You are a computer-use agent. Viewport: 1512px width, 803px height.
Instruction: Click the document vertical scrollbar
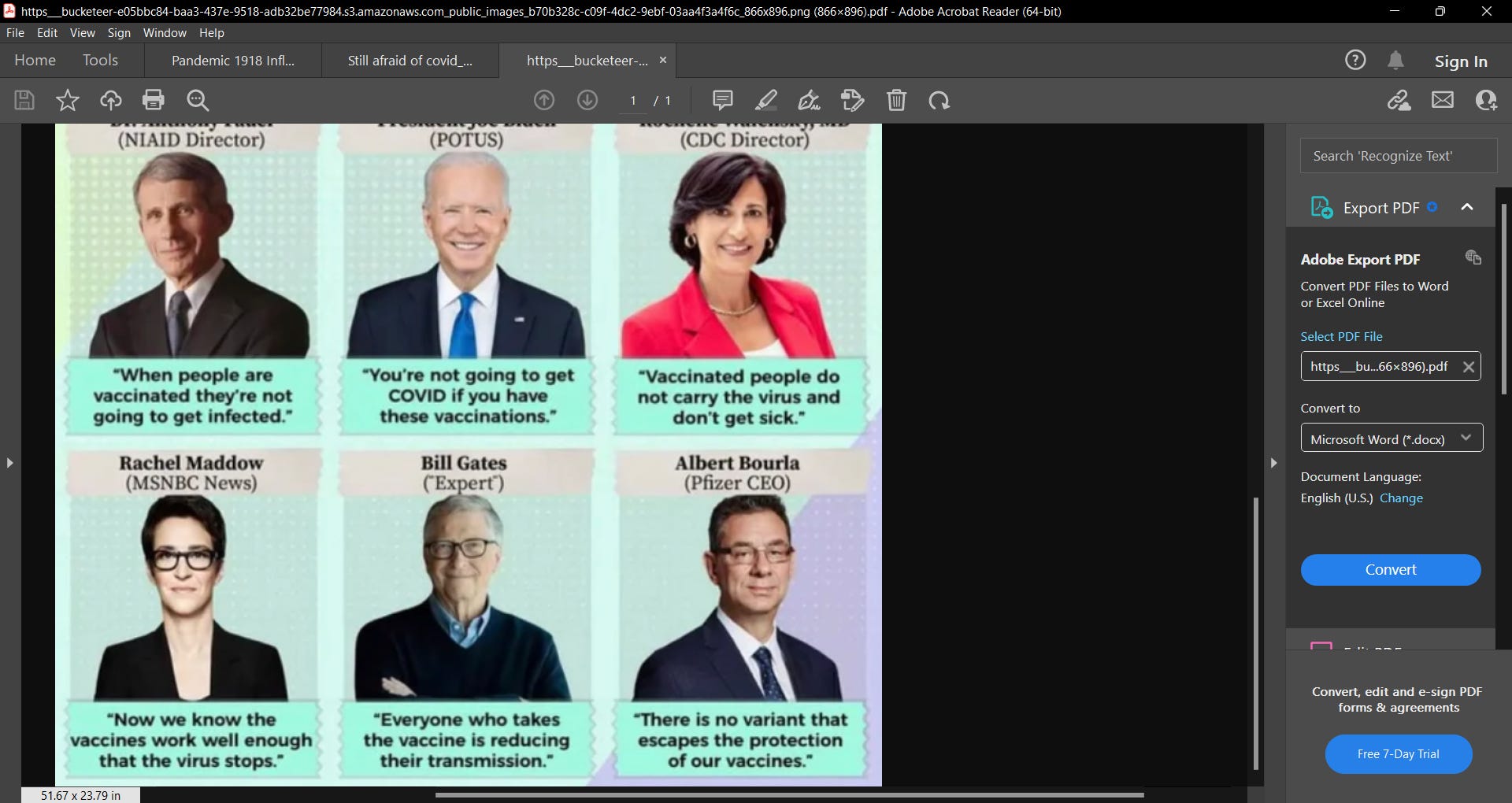pyautogui.click(x=1255, y=632)
